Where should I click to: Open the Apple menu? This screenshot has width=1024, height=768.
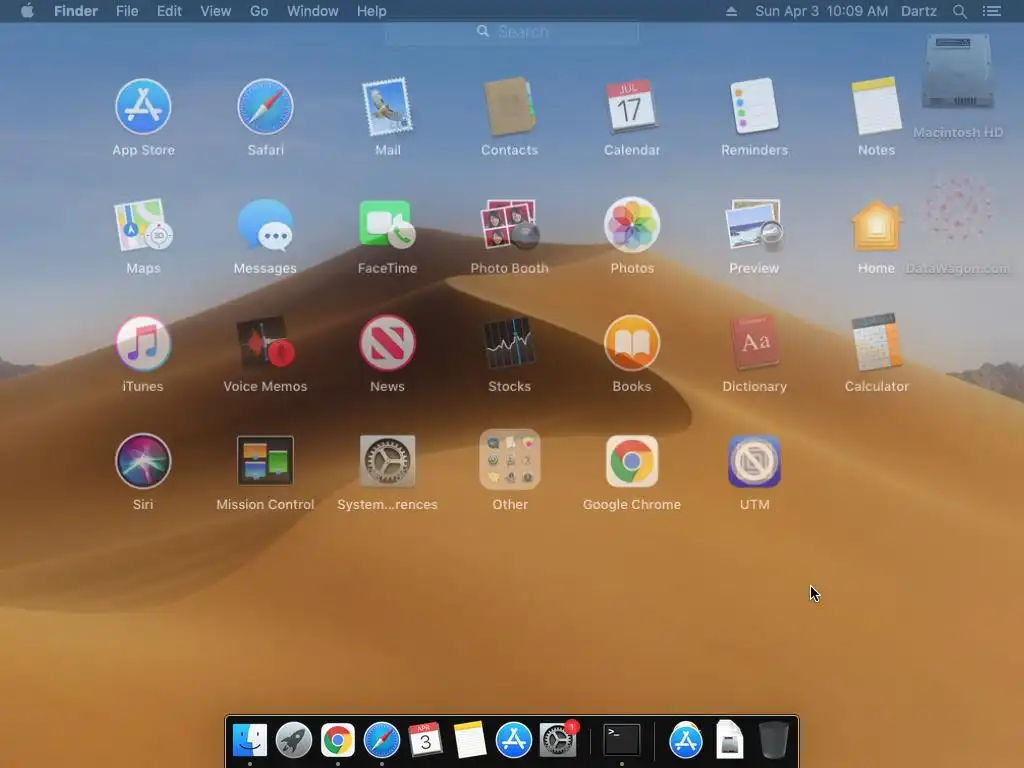pos(27,11)
